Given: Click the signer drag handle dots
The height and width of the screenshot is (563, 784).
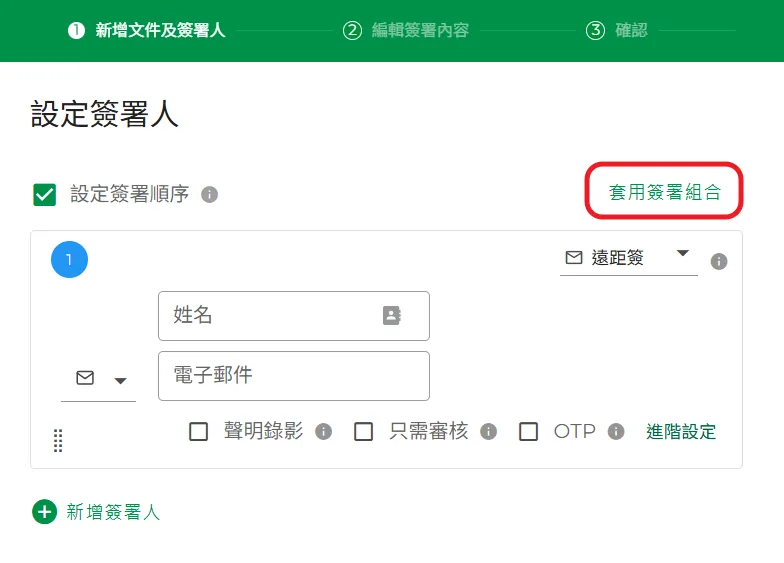Looking at the screenshot, I should (58, 440).
